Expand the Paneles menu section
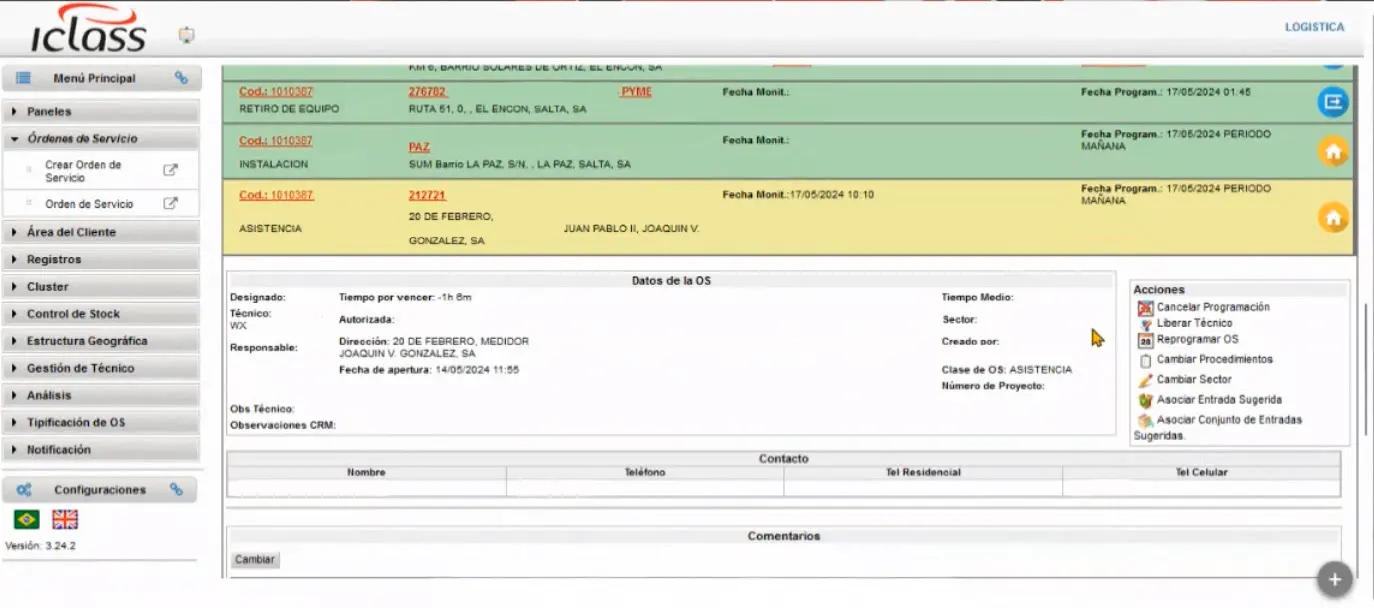 click(x=101, y=112)
